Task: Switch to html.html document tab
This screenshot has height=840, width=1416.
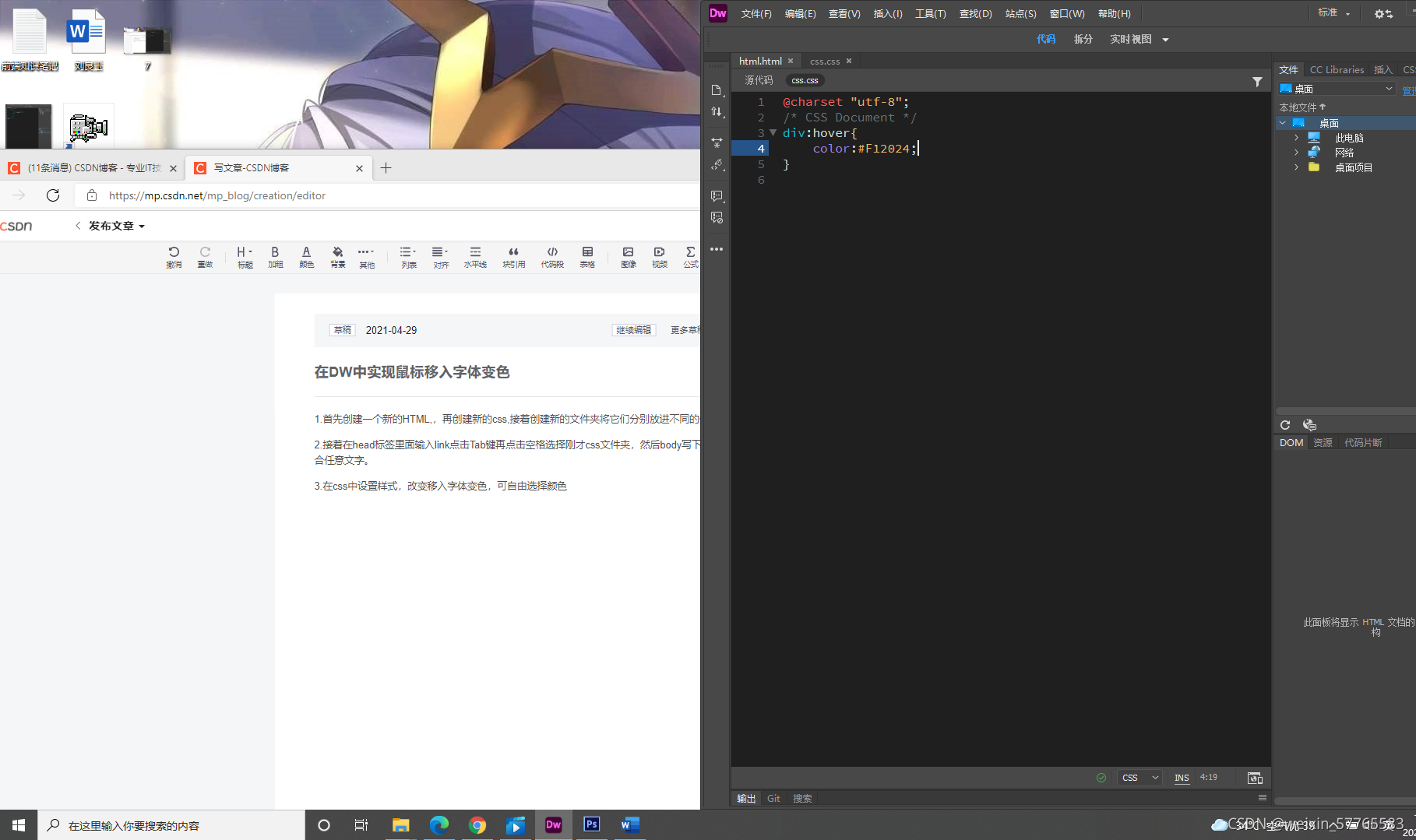Action: (x=760, y=62)
